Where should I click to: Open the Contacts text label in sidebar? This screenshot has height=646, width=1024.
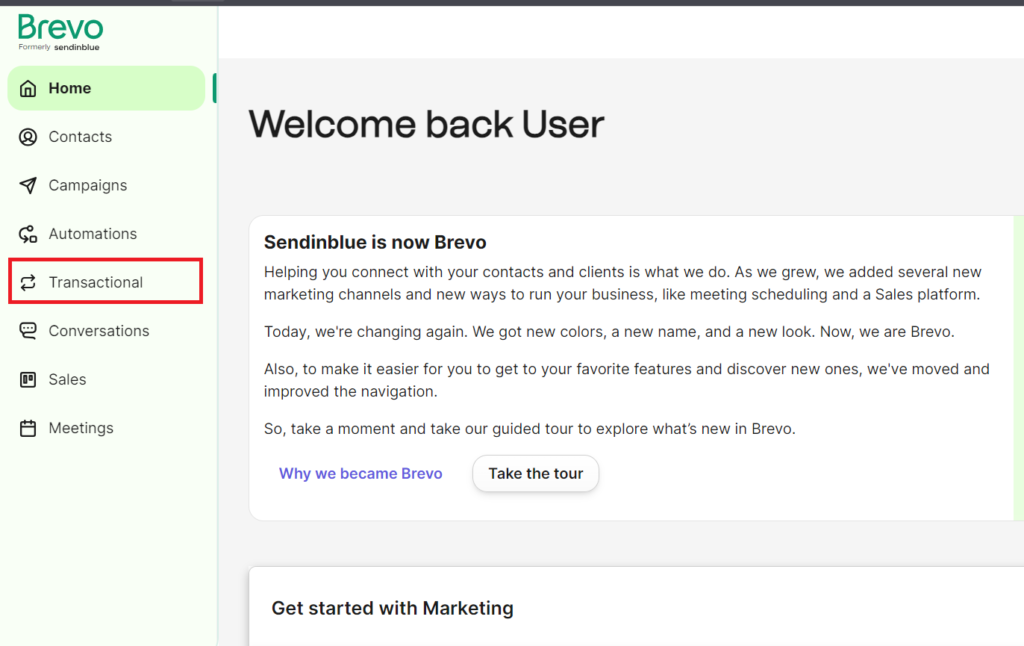(x=80, y=137)
